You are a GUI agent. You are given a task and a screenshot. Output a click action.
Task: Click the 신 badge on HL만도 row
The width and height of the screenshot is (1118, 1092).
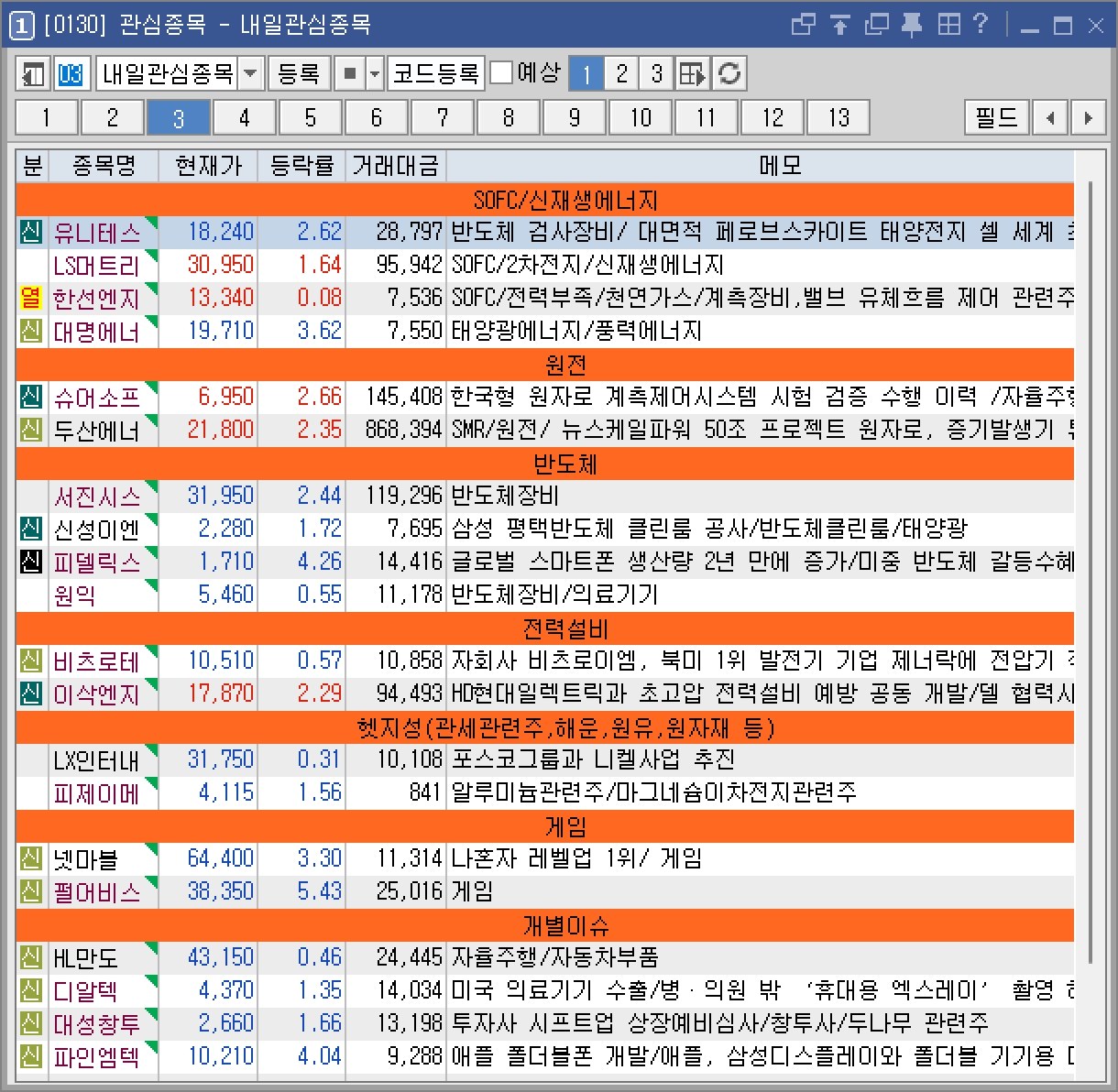31,957
